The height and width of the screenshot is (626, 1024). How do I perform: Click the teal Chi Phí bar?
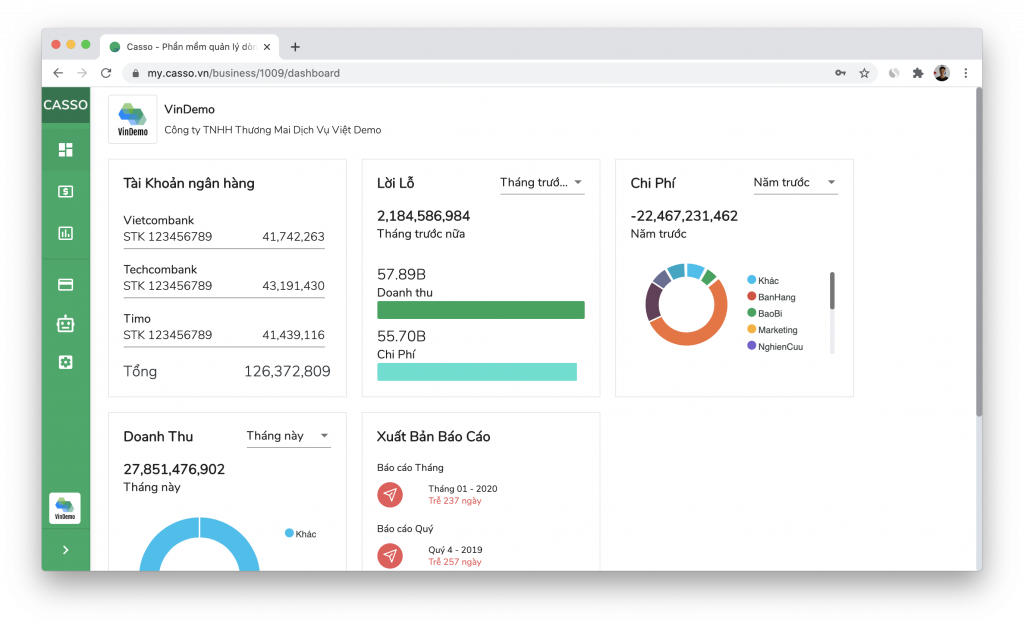click(x=477, y=371)
